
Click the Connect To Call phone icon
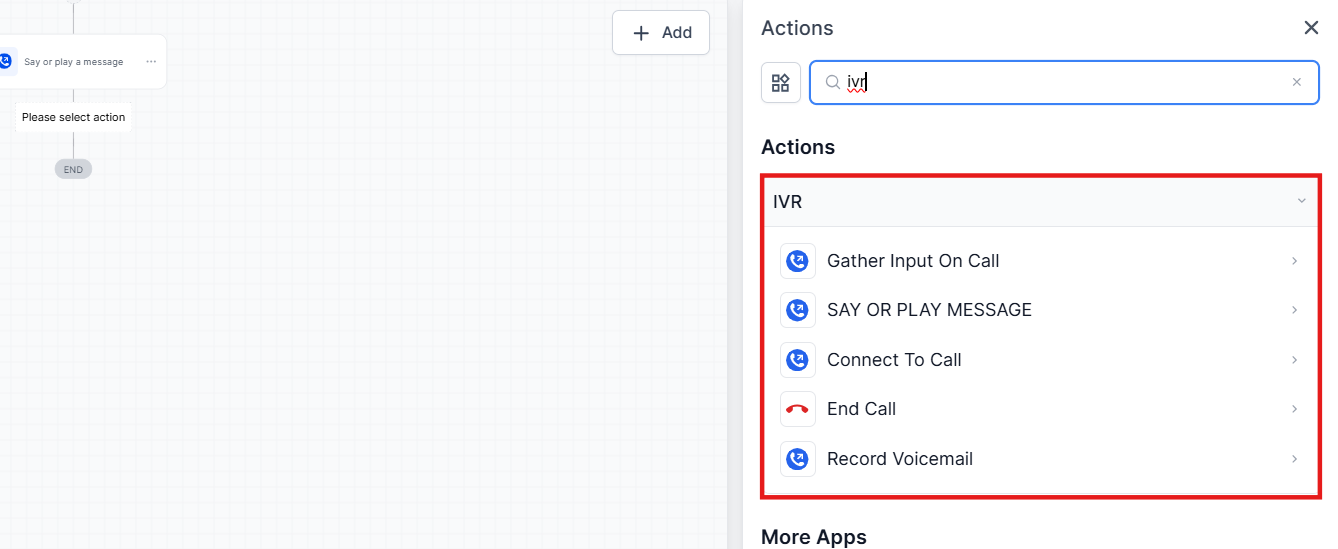pyautogui.click(x=797, y=360)
